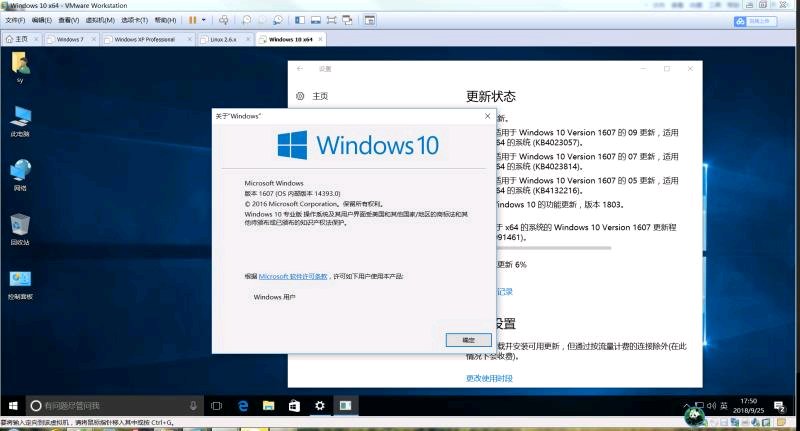This screenshot has height=431, width=800.
Task: Click the back arrow in Settings window
Action: [300, 68]
